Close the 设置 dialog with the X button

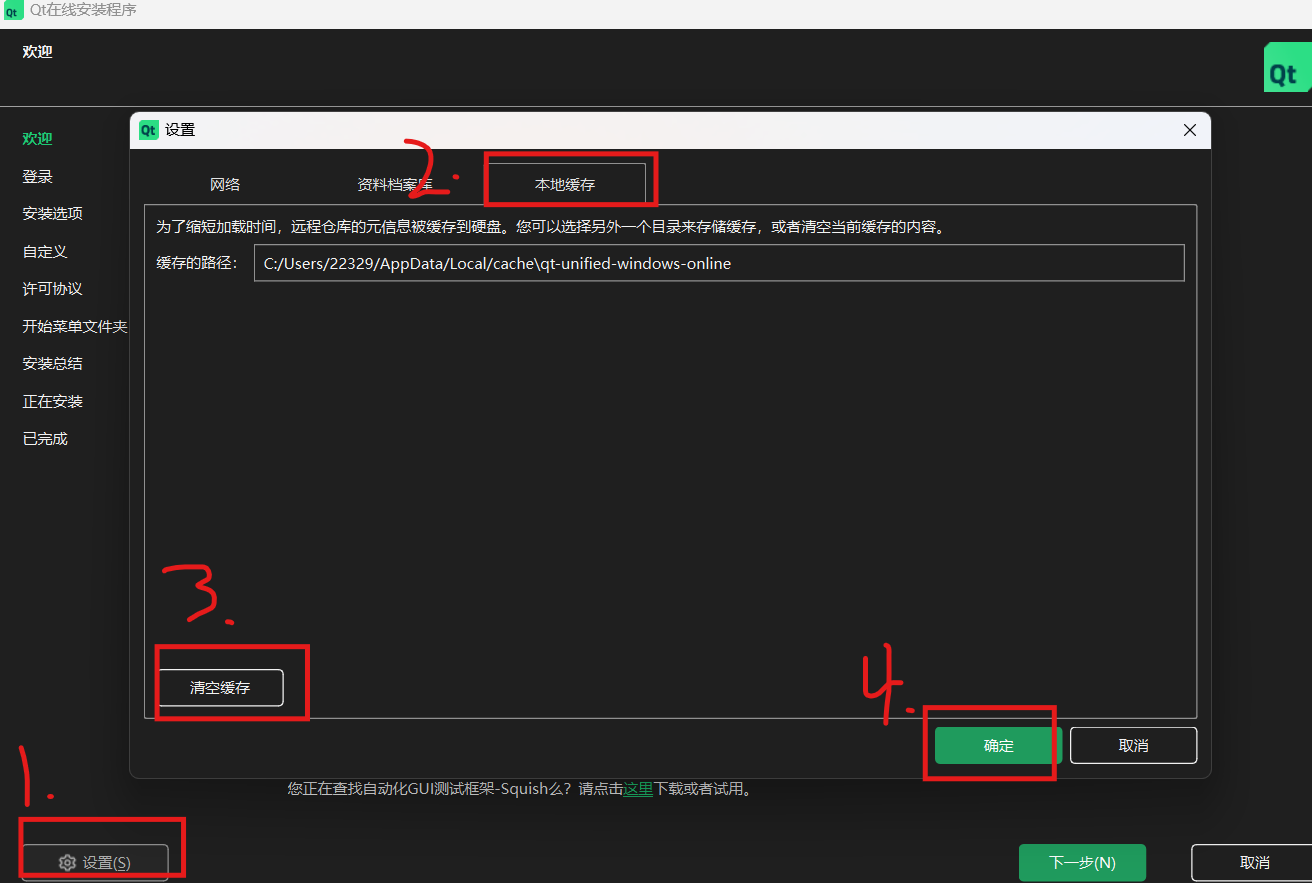click(1189, 130)
